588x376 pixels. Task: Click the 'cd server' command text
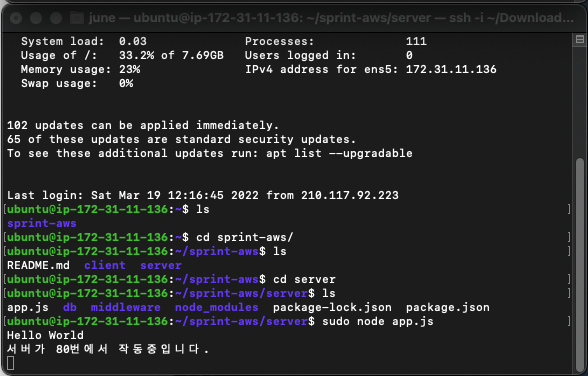coord(304,279)
